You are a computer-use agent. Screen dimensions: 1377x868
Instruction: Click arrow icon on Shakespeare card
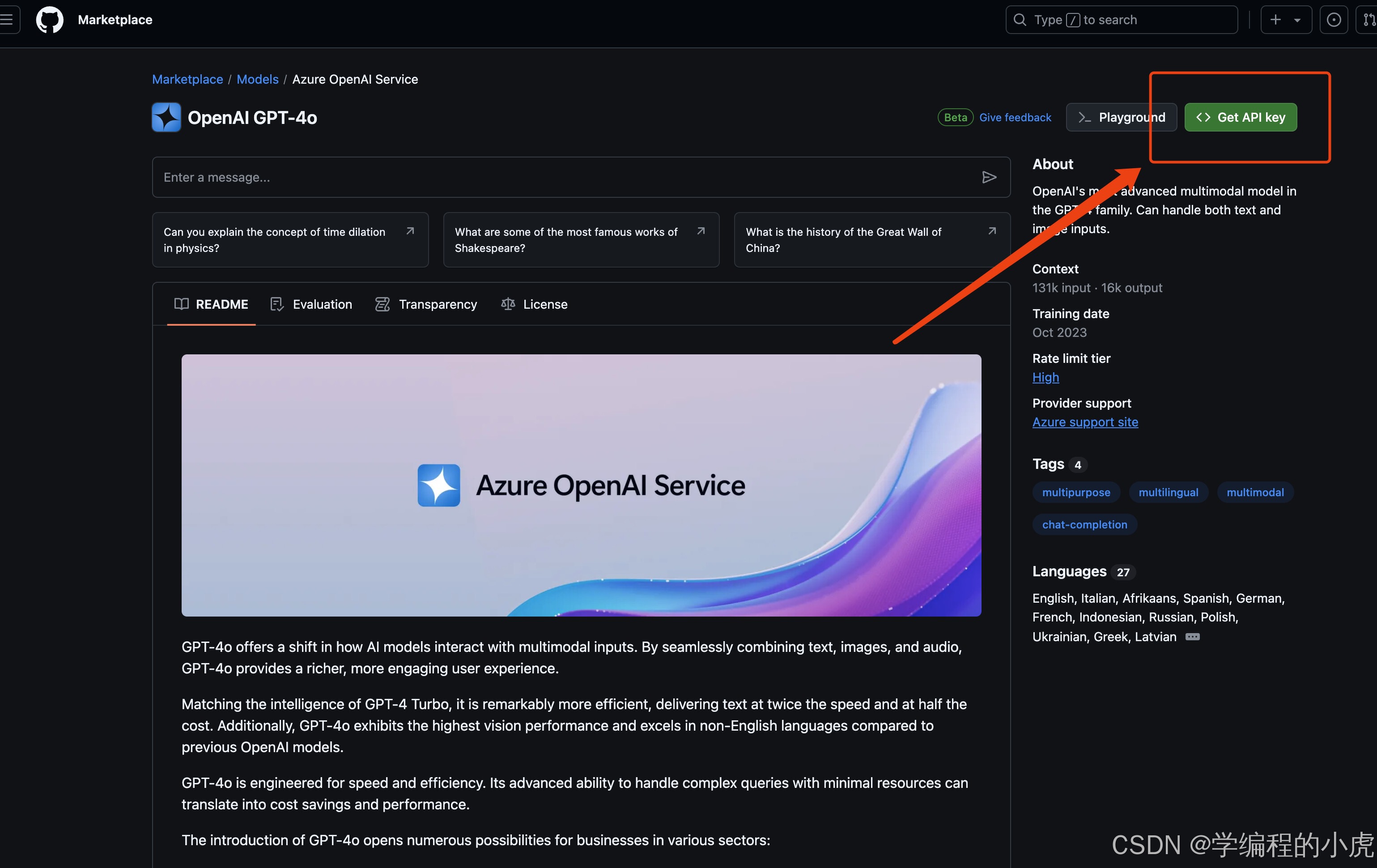(701, 231)
